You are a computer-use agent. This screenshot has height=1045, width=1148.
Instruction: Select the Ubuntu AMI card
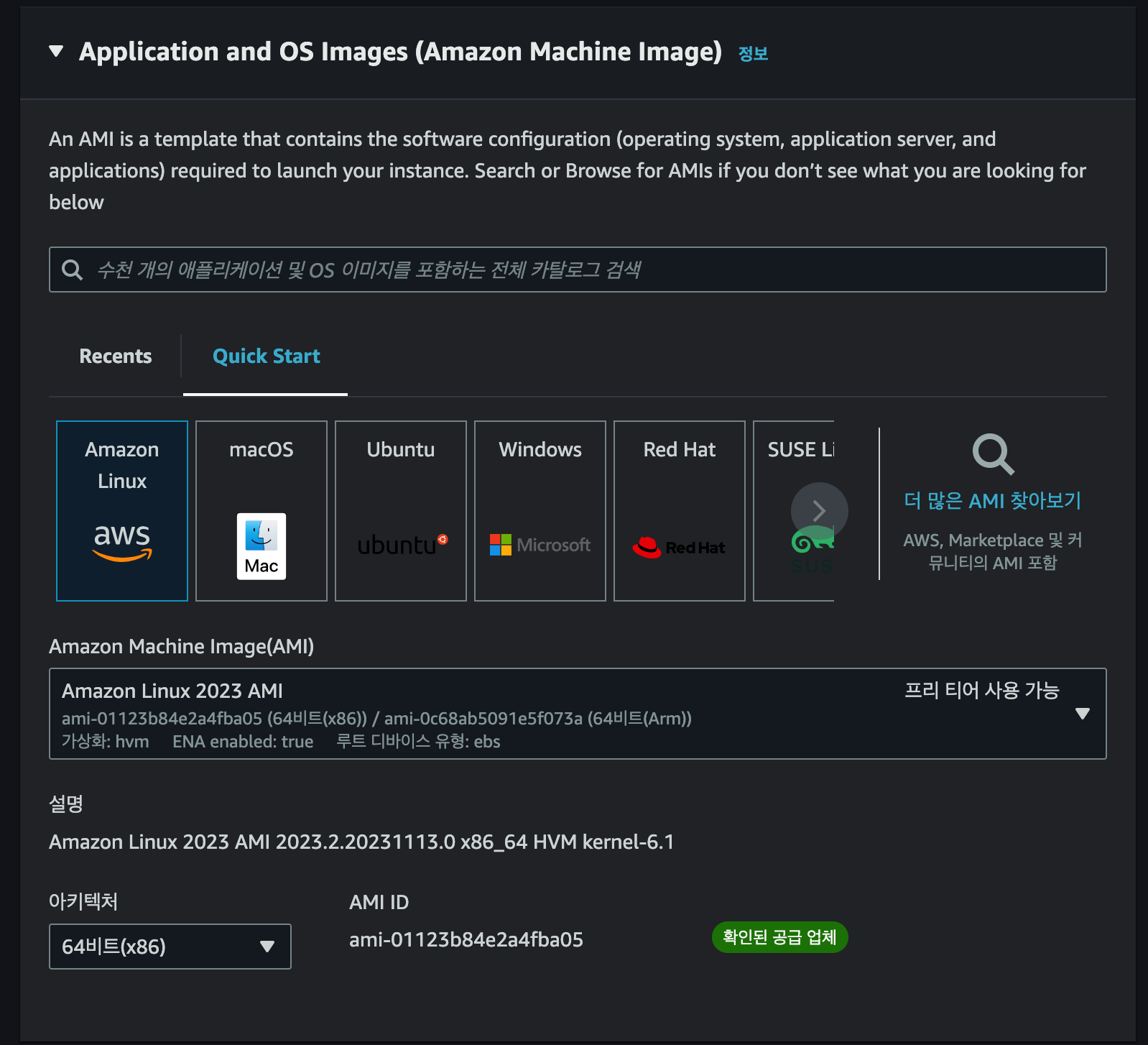(401, 511)
